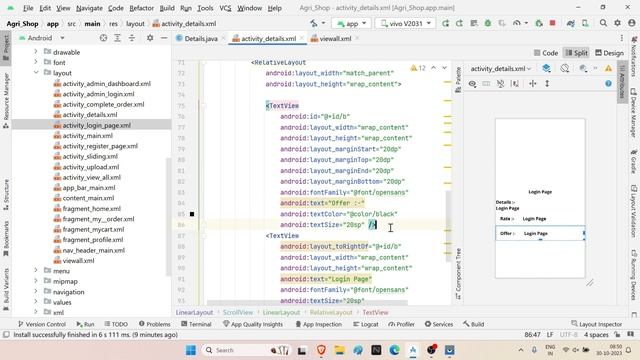Open vivo V2031 device dropdown
Viewport: 640px width, 360px height.
tap(405, 24)
